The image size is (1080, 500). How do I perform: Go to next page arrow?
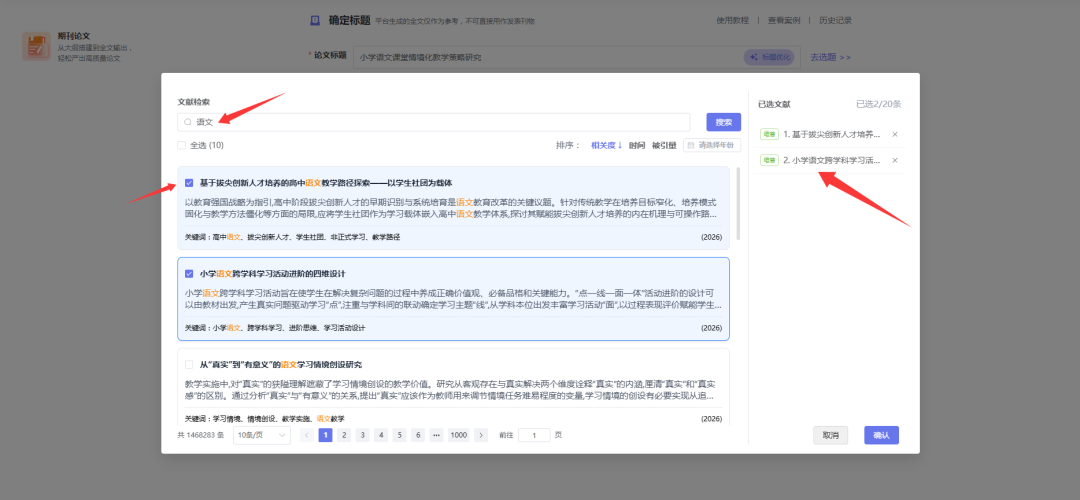tap(481, 435)
